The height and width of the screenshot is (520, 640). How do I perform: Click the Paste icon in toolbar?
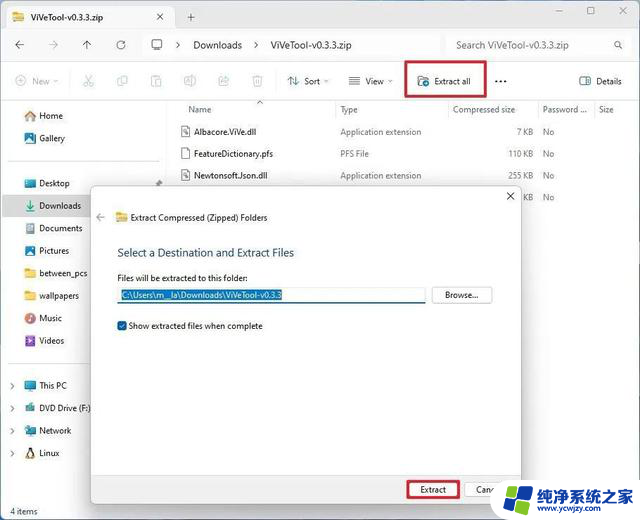click(x=156, y=81)
